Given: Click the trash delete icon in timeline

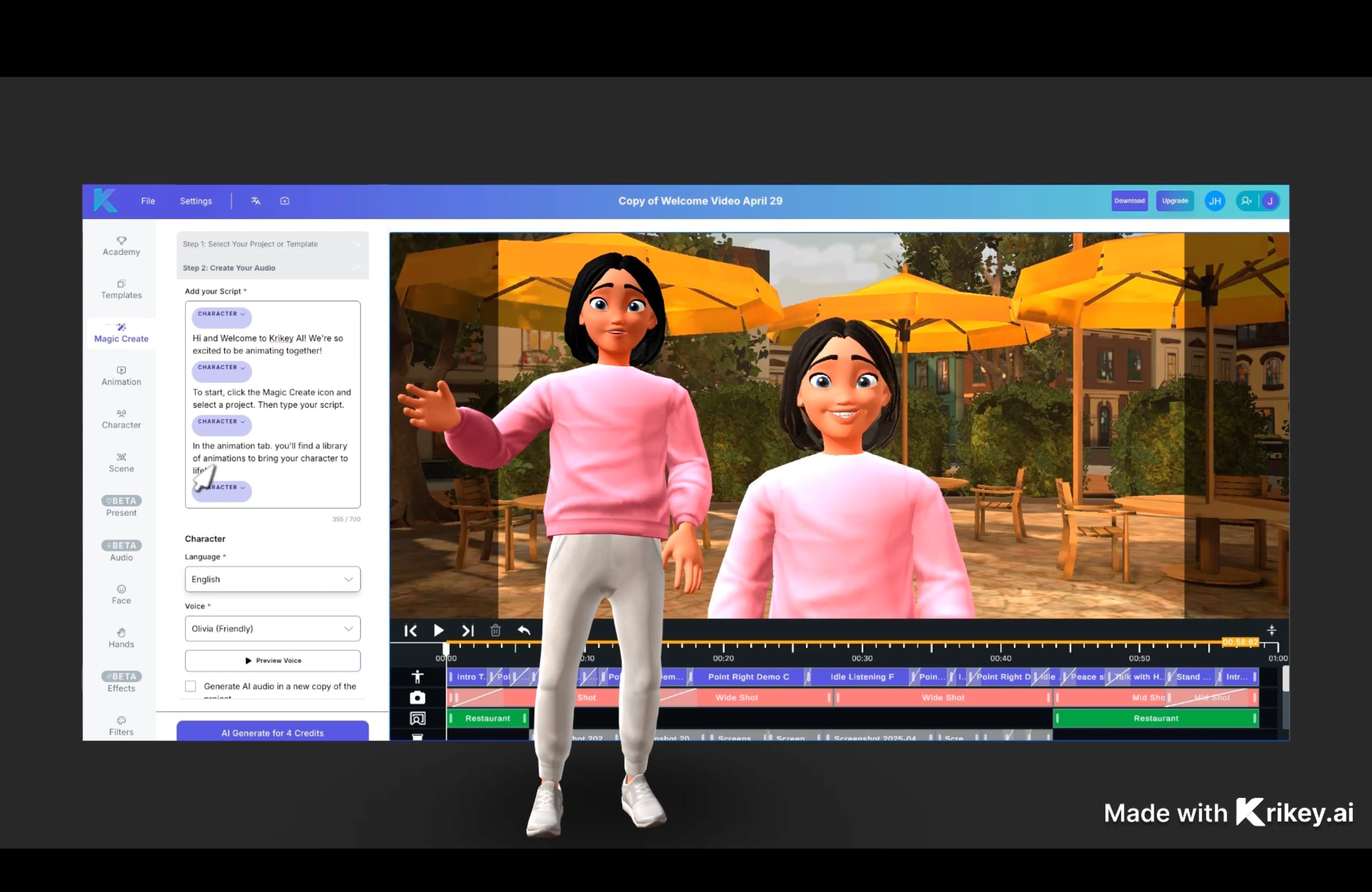Looking at the screenshot, I should click(495, 630).
